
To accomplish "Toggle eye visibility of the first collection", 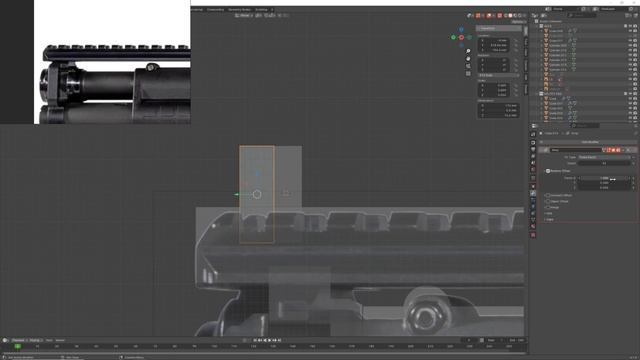I will coord(631,26).
